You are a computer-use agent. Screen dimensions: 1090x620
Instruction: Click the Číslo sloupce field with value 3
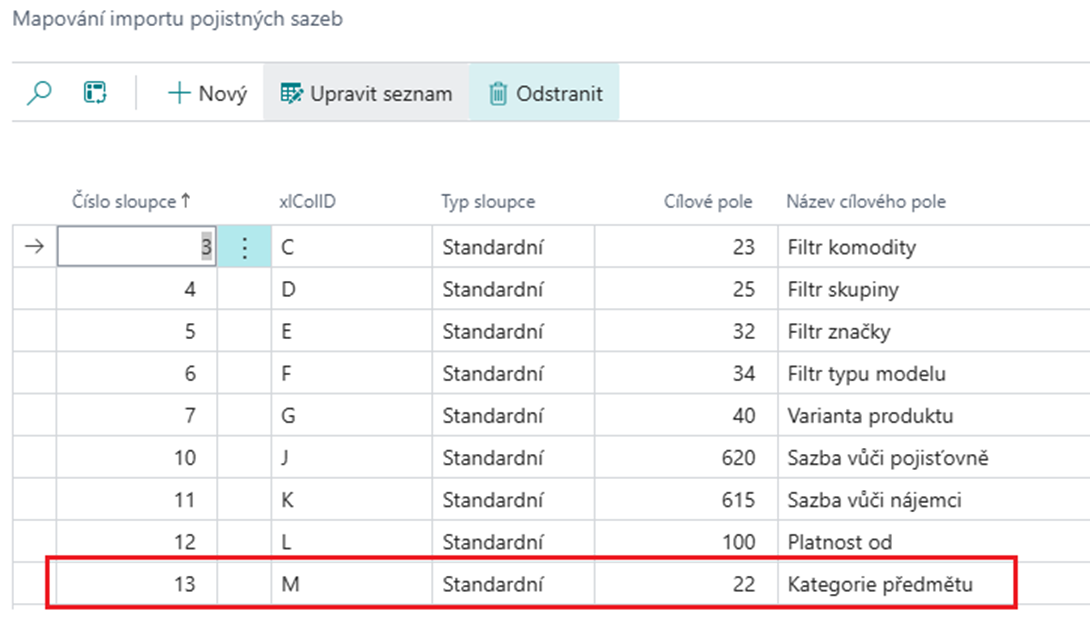click(136, 247)
